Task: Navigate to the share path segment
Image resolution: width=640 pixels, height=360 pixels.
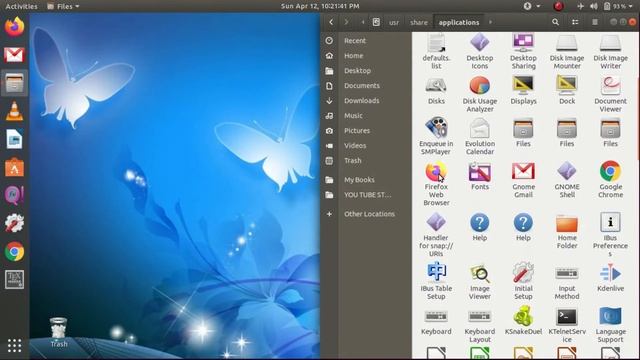Action: pyautogui.click(x=419, y=22)
